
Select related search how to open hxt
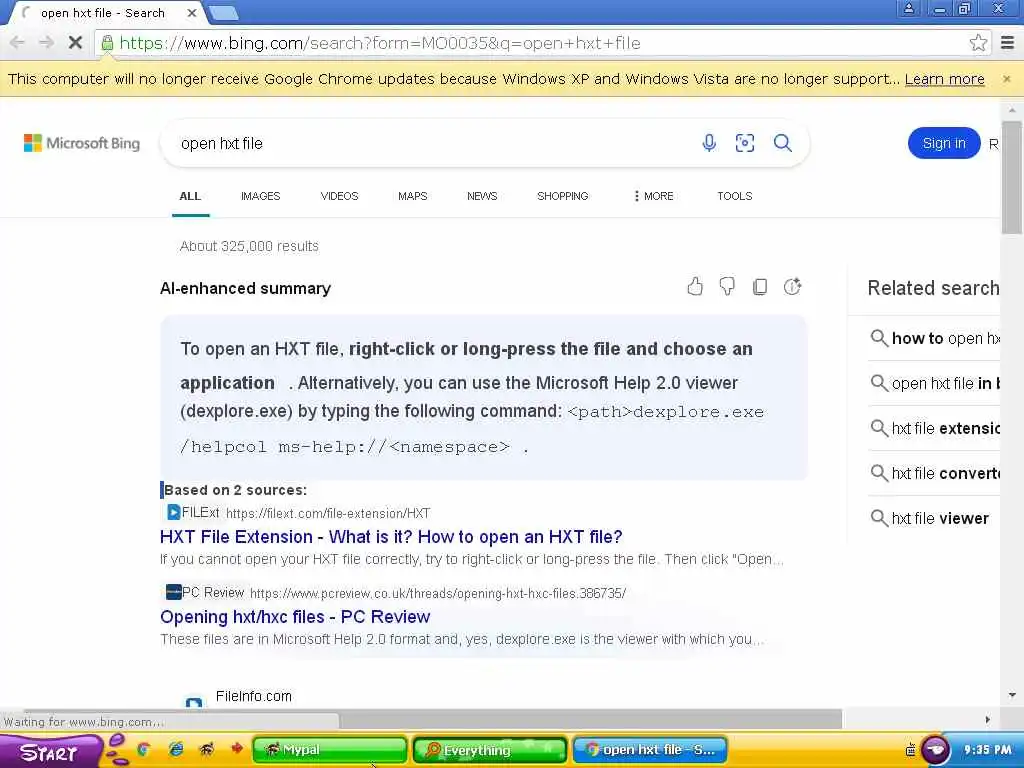[x=935, y=338]
